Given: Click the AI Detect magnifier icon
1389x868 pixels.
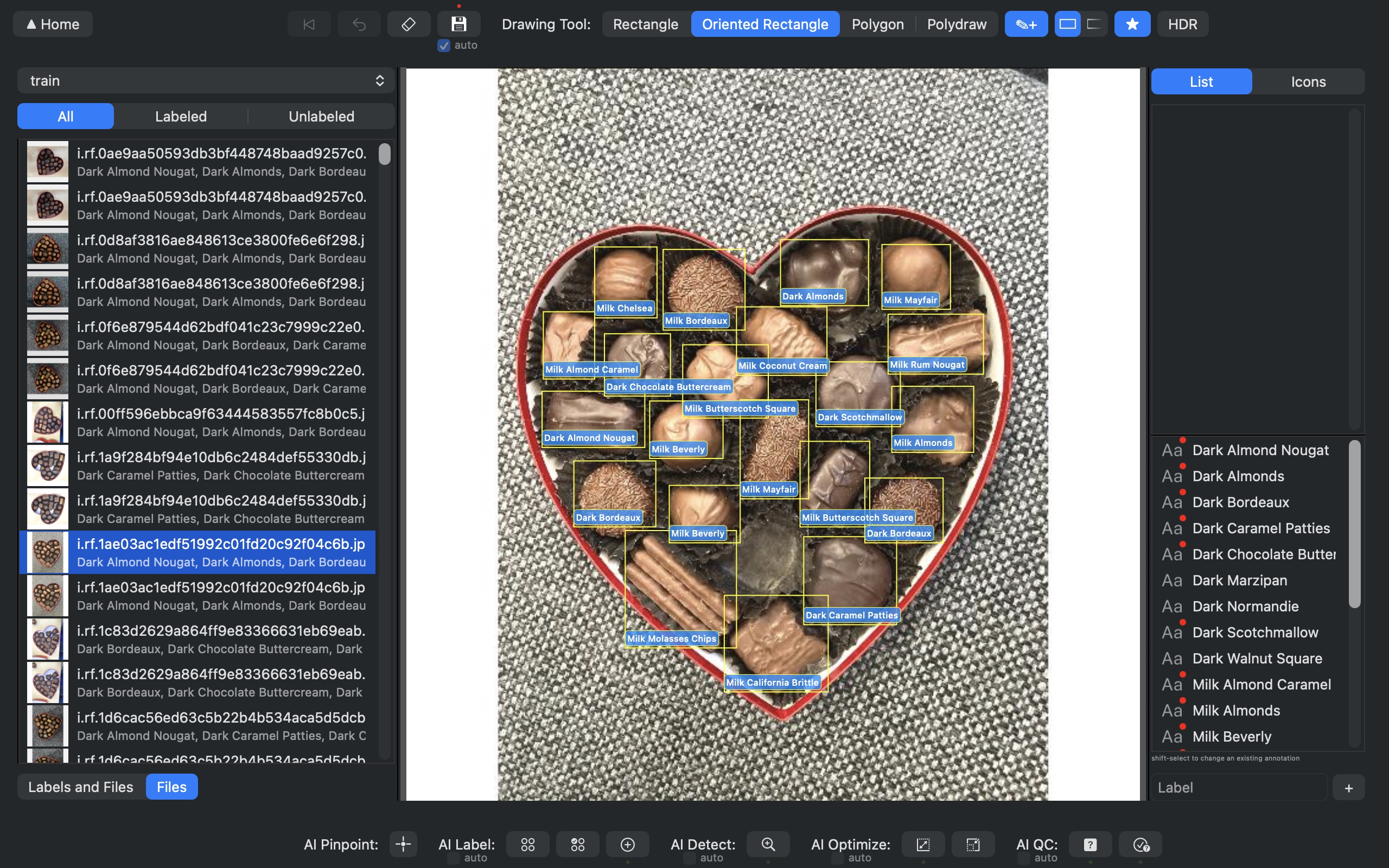Looking at the screenshot, I should click(x=767, y=844).
